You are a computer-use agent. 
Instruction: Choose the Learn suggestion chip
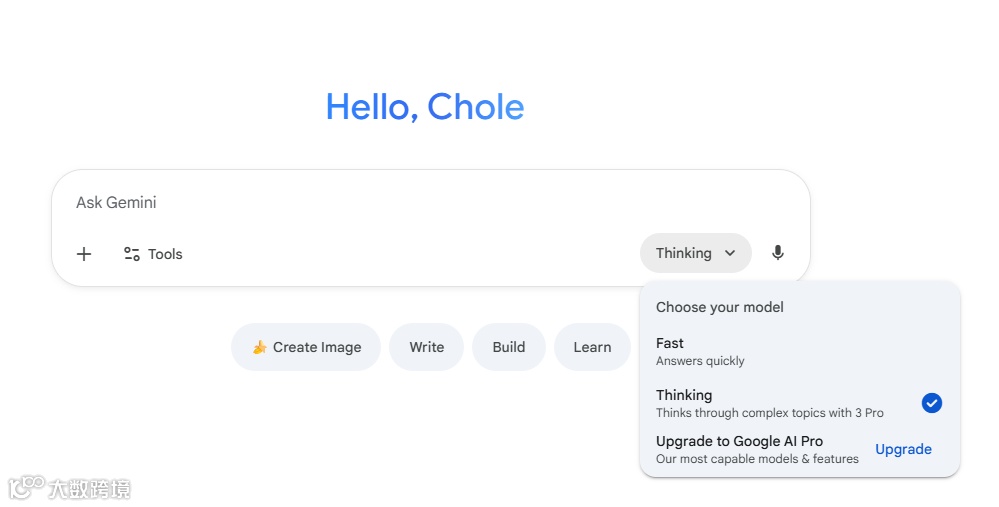[x=592, y=347]
